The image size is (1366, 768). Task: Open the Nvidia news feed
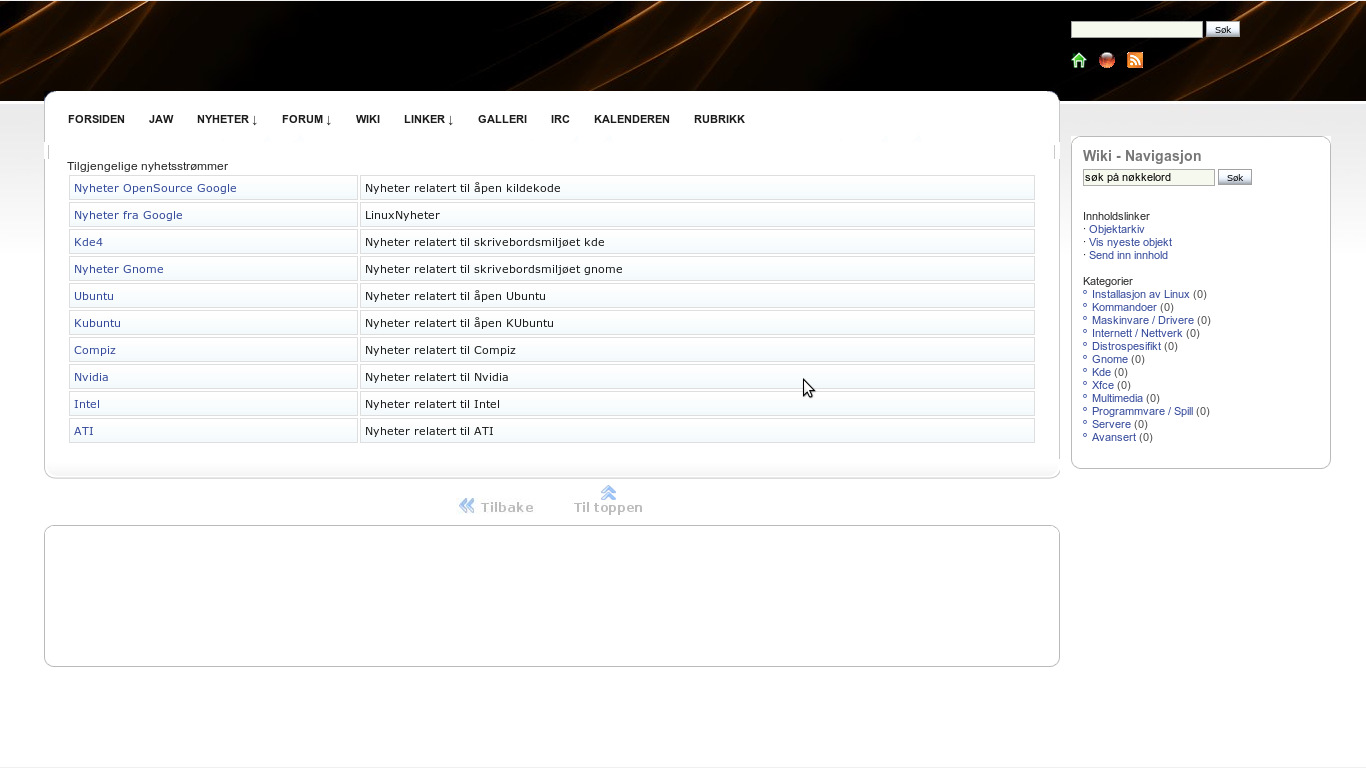[91, 377]
